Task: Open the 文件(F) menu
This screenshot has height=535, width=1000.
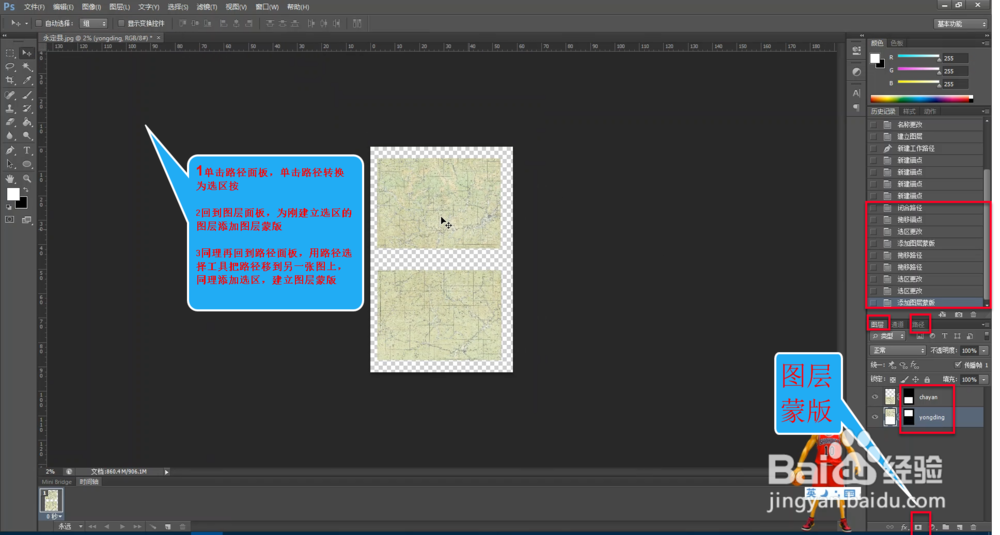Action: point(34,7)
